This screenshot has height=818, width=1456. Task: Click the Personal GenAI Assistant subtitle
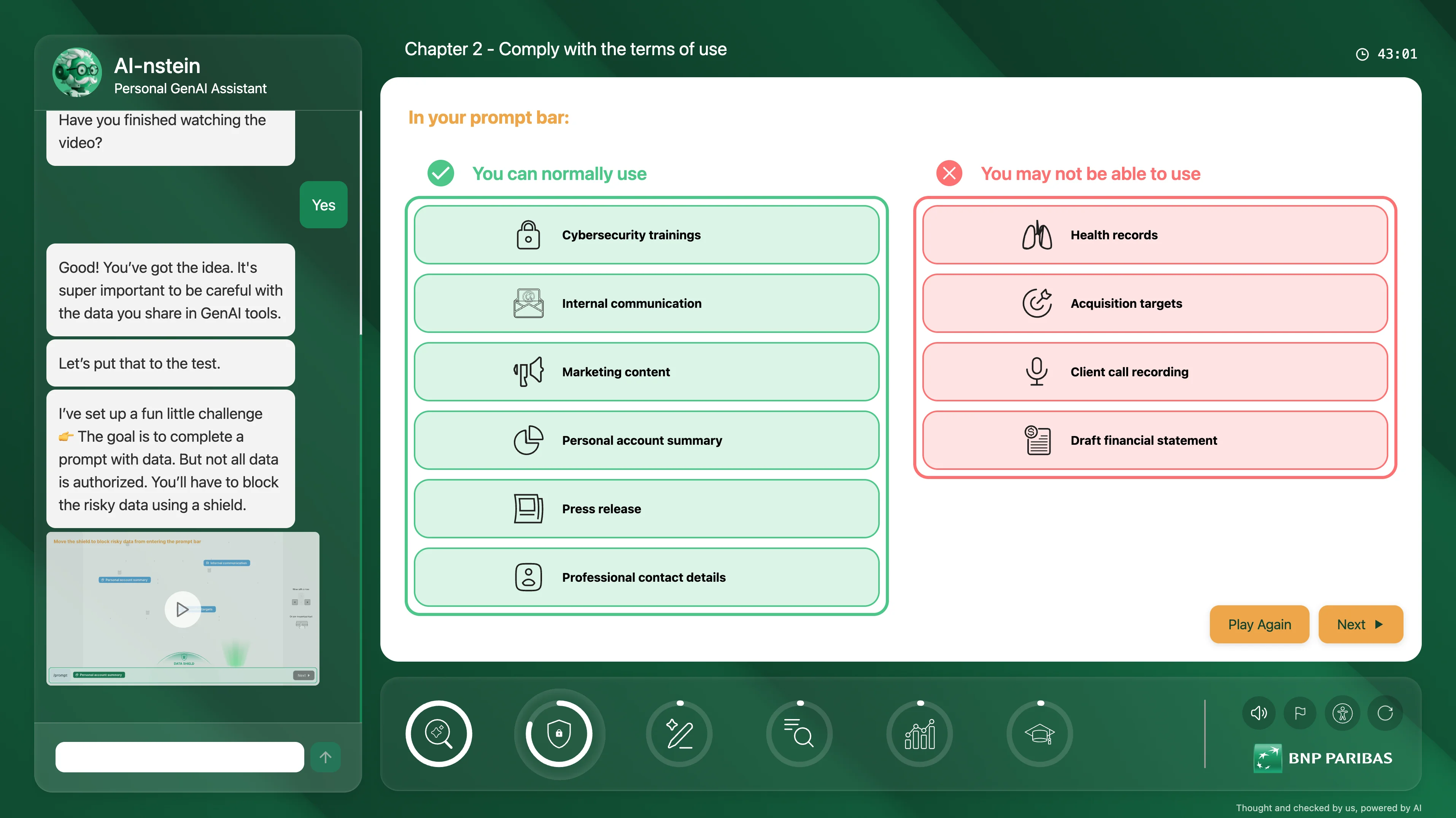point(190,88)
